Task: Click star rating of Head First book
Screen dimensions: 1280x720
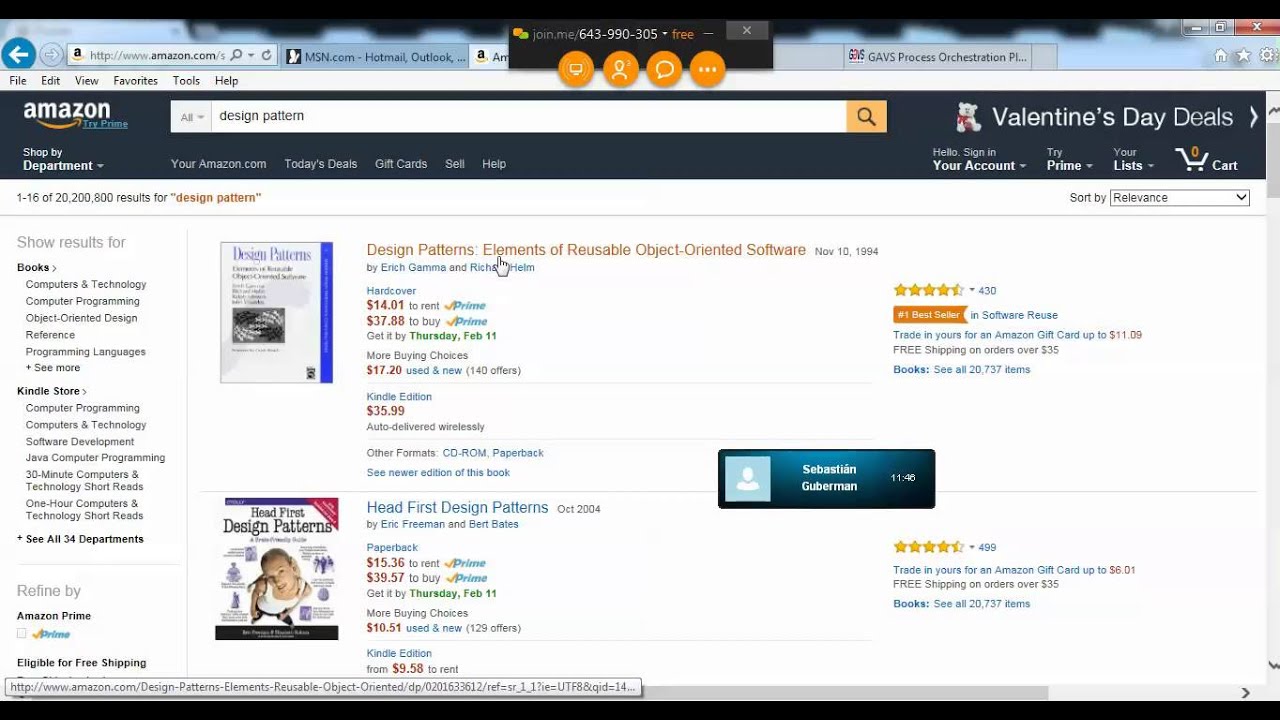Action: 928,547
